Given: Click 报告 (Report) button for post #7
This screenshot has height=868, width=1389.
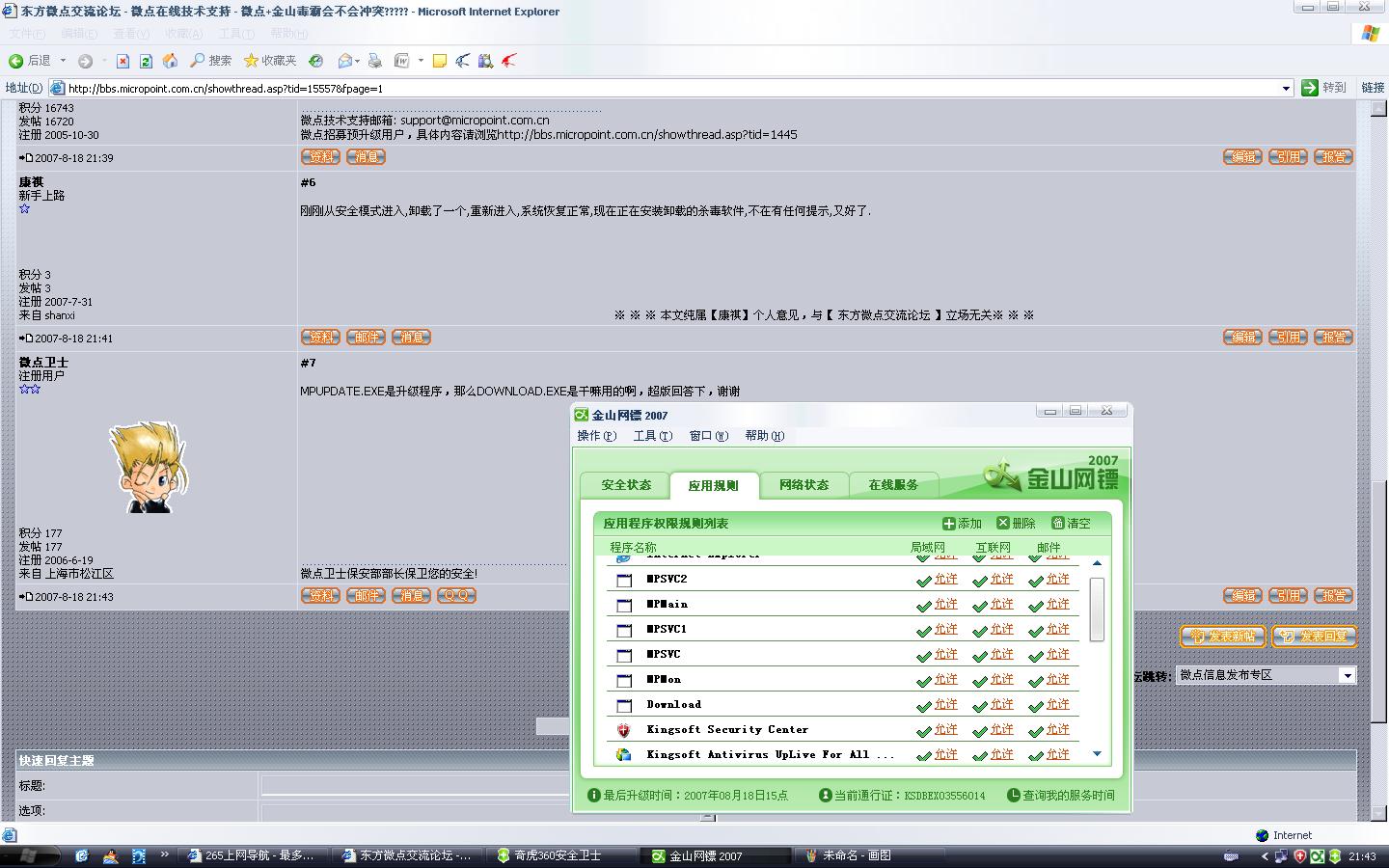Looking at the screenshot, I should pyautogui.click(x=1334, y=596).
